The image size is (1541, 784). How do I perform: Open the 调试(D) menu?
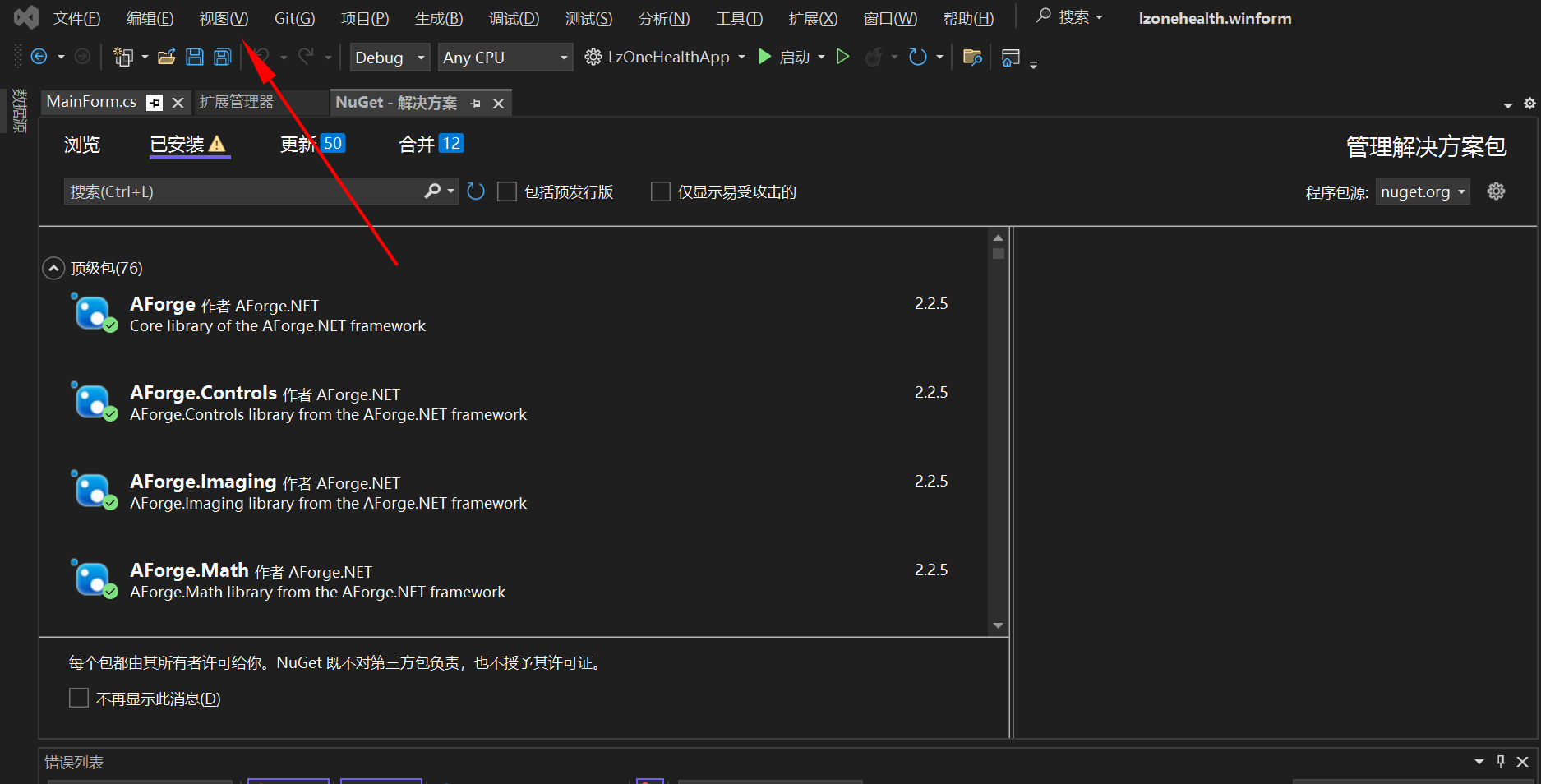(514, 18)
